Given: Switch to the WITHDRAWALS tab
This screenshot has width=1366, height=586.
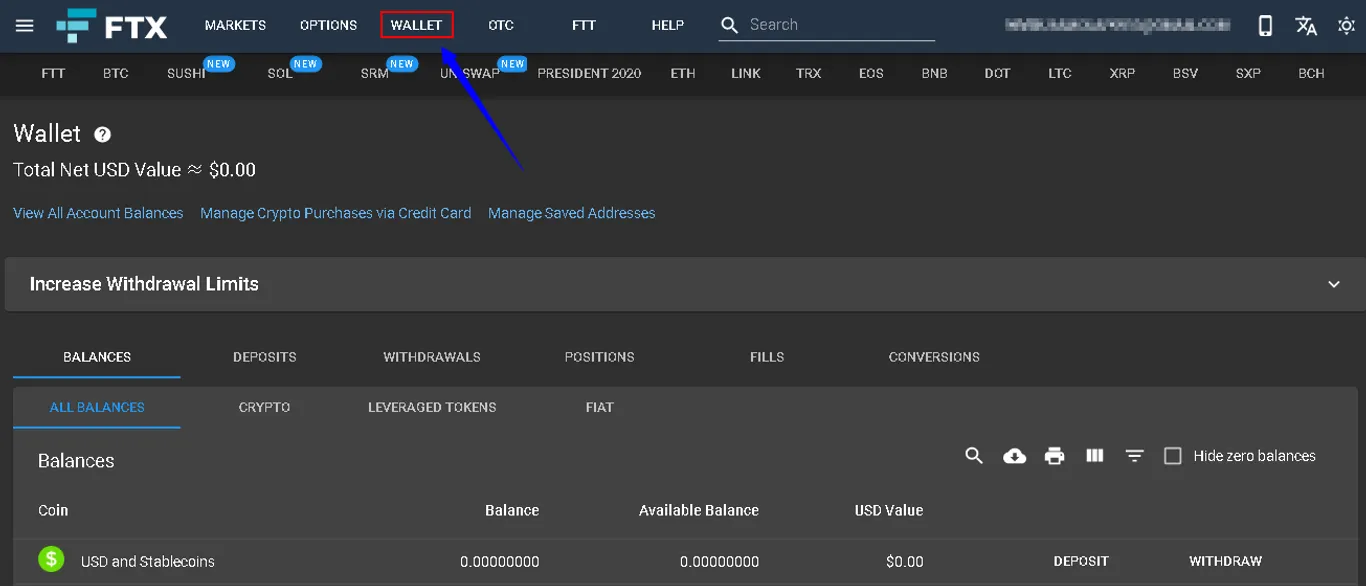Looking at the screenshot, I should [x=432, y=357].
